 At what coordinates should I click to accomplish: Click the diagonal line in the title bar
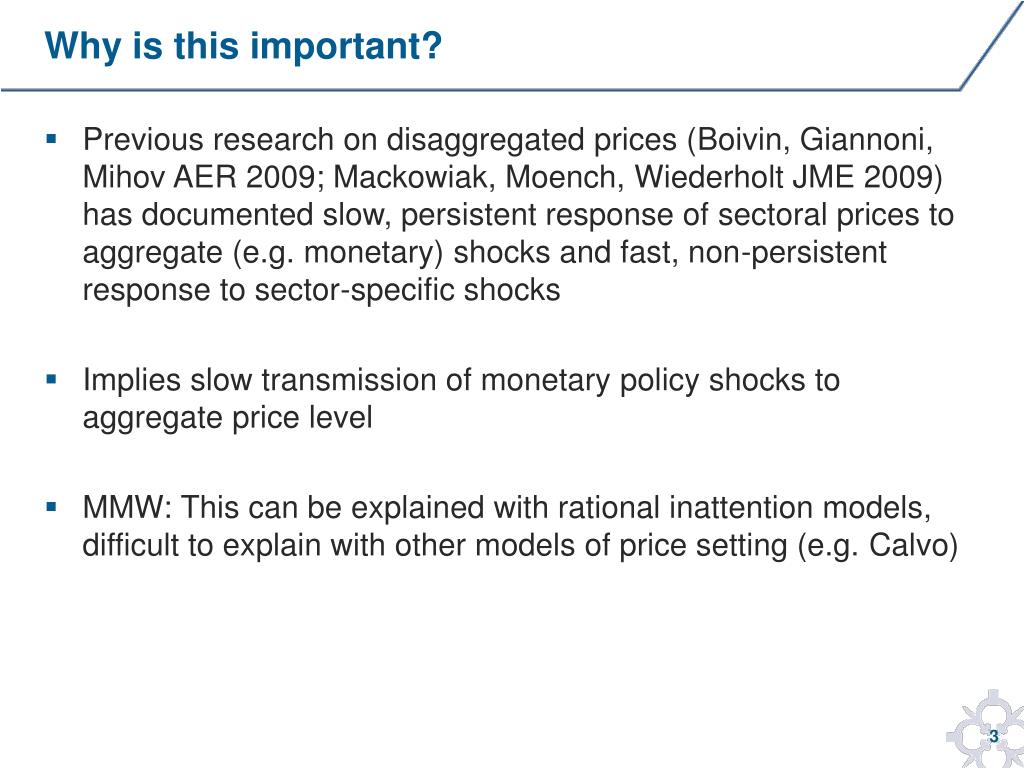coord(991,46)
